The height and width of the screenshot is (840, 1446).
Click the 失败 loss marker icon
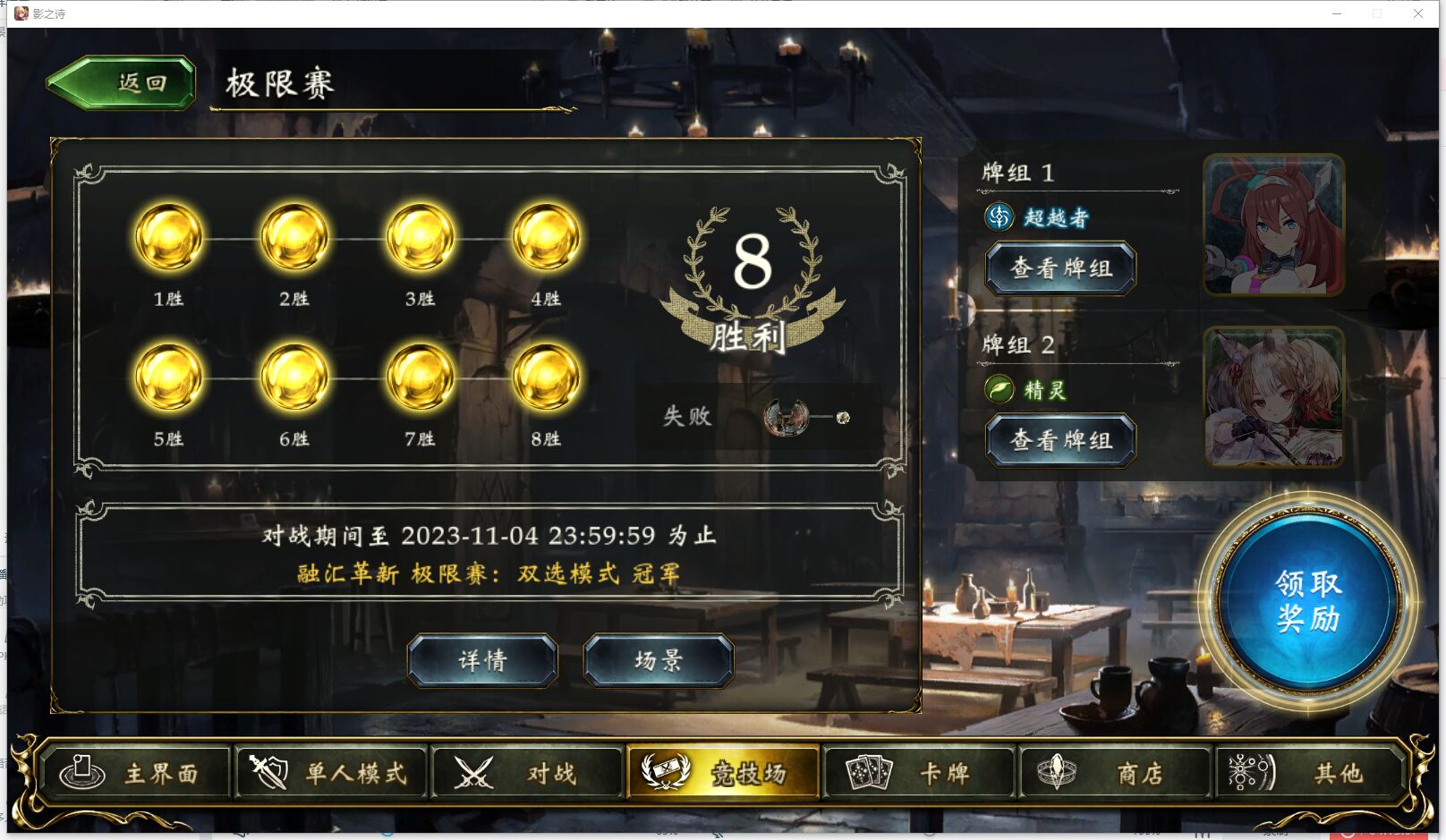click(x=787, y=417)
